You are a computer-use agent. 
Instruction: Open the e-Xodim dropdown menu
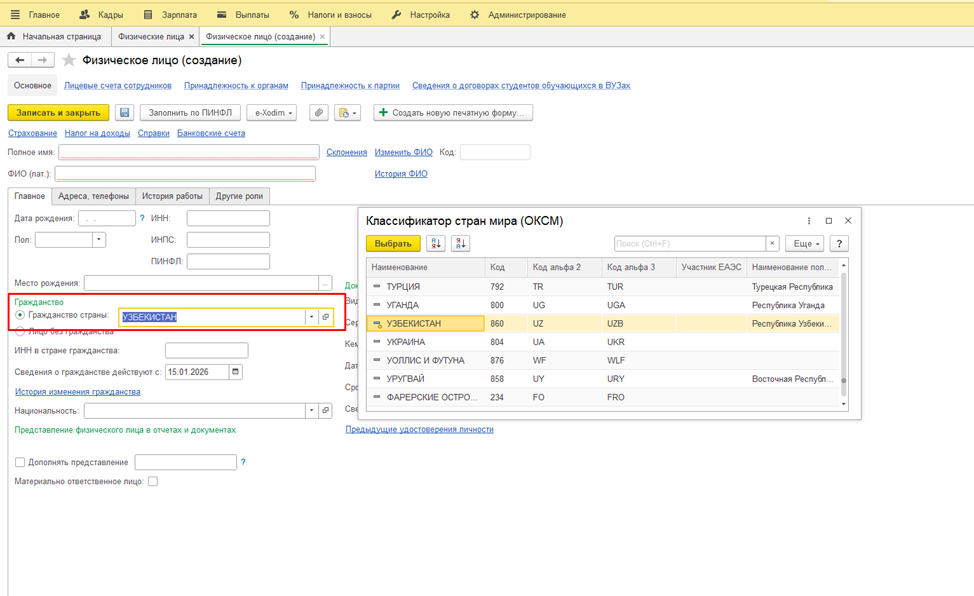pos(271,113)
